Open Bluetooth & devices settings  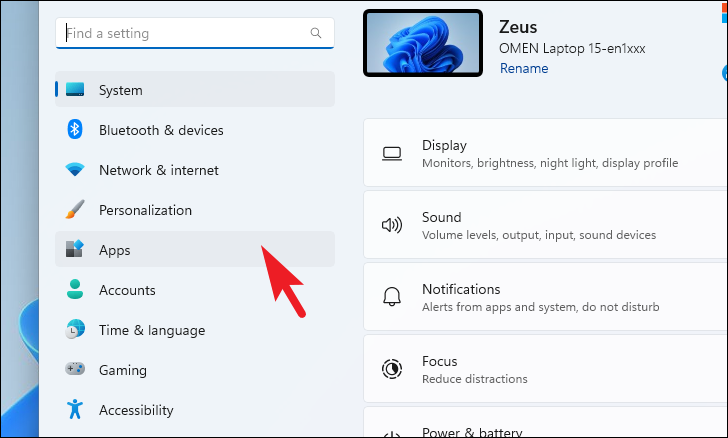195,130
